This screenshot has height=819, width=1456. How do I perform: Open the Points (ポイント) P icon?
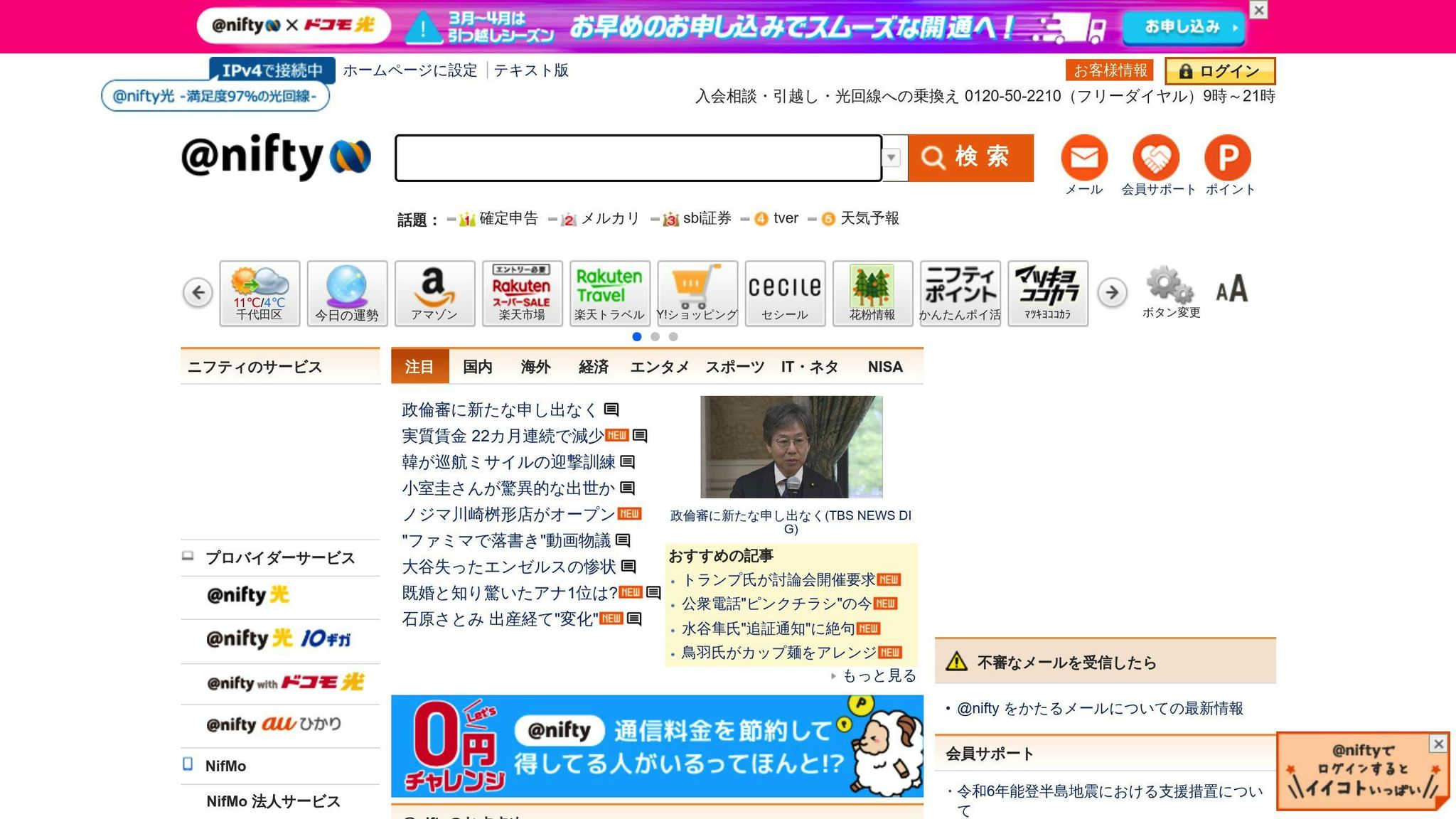pos(1228,158)
